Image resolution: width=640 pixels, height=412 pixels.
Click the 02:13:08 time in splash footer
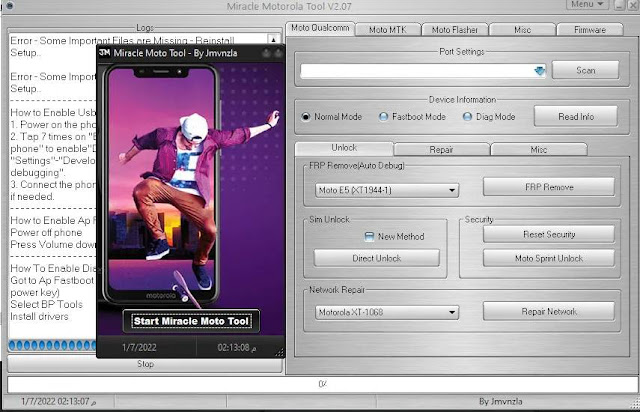click(237, 347)
